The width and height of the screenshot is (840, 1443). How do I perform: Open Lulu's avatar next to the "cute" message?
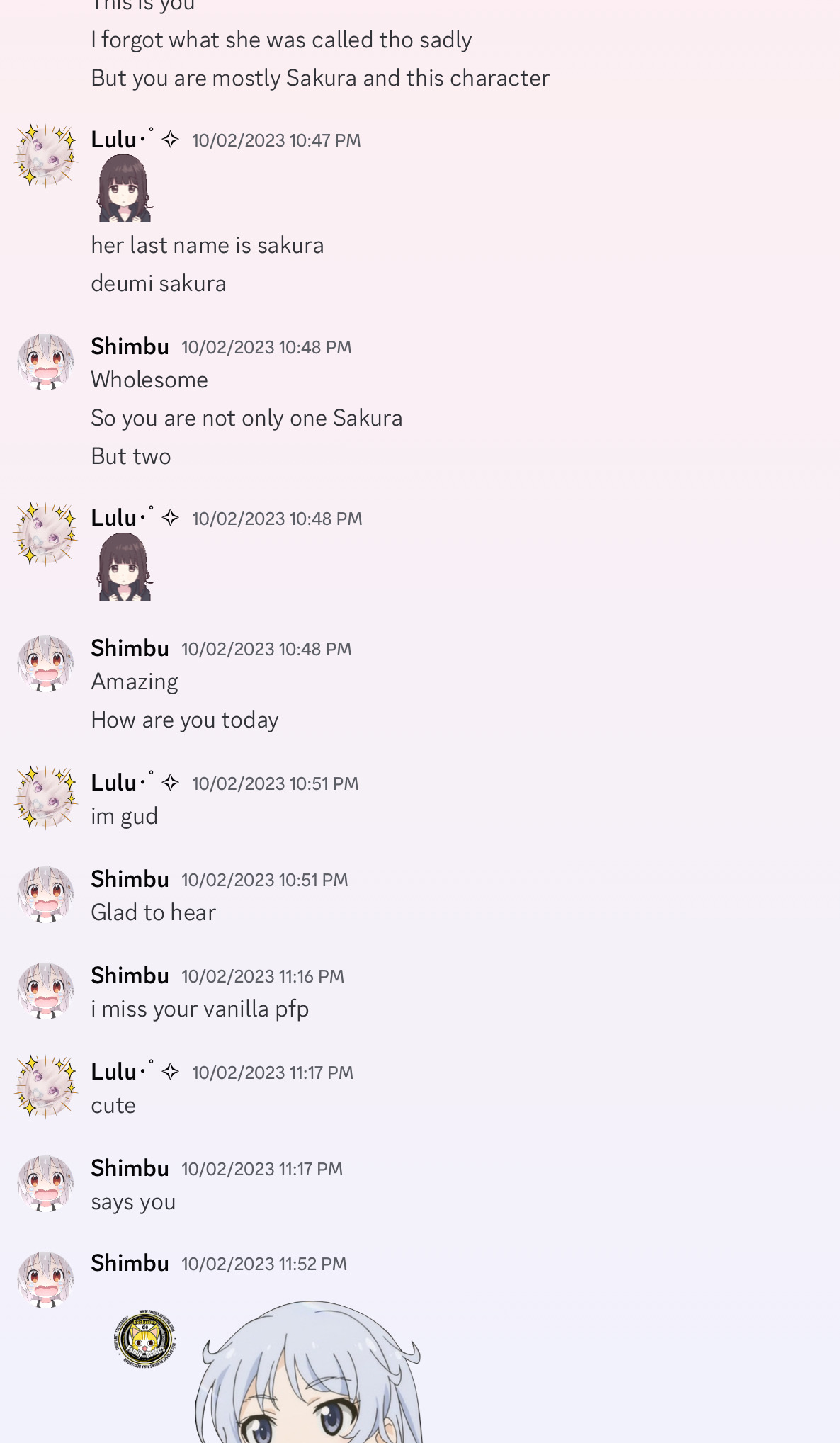45,1087
